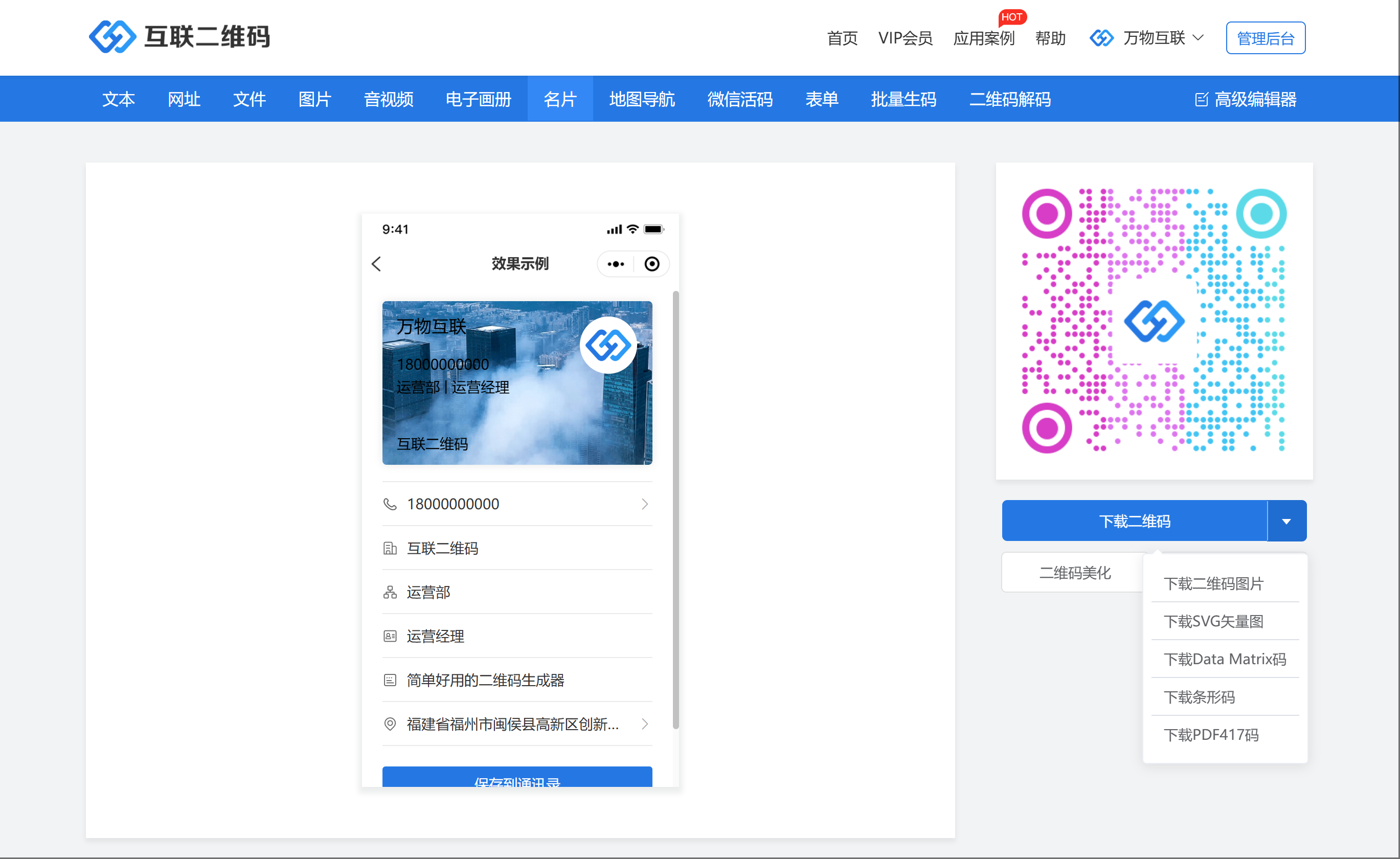This screenshot has width=1400, height=859.
Task: Click the 福建省福州市 address text
Action: (x=512, y=724)
